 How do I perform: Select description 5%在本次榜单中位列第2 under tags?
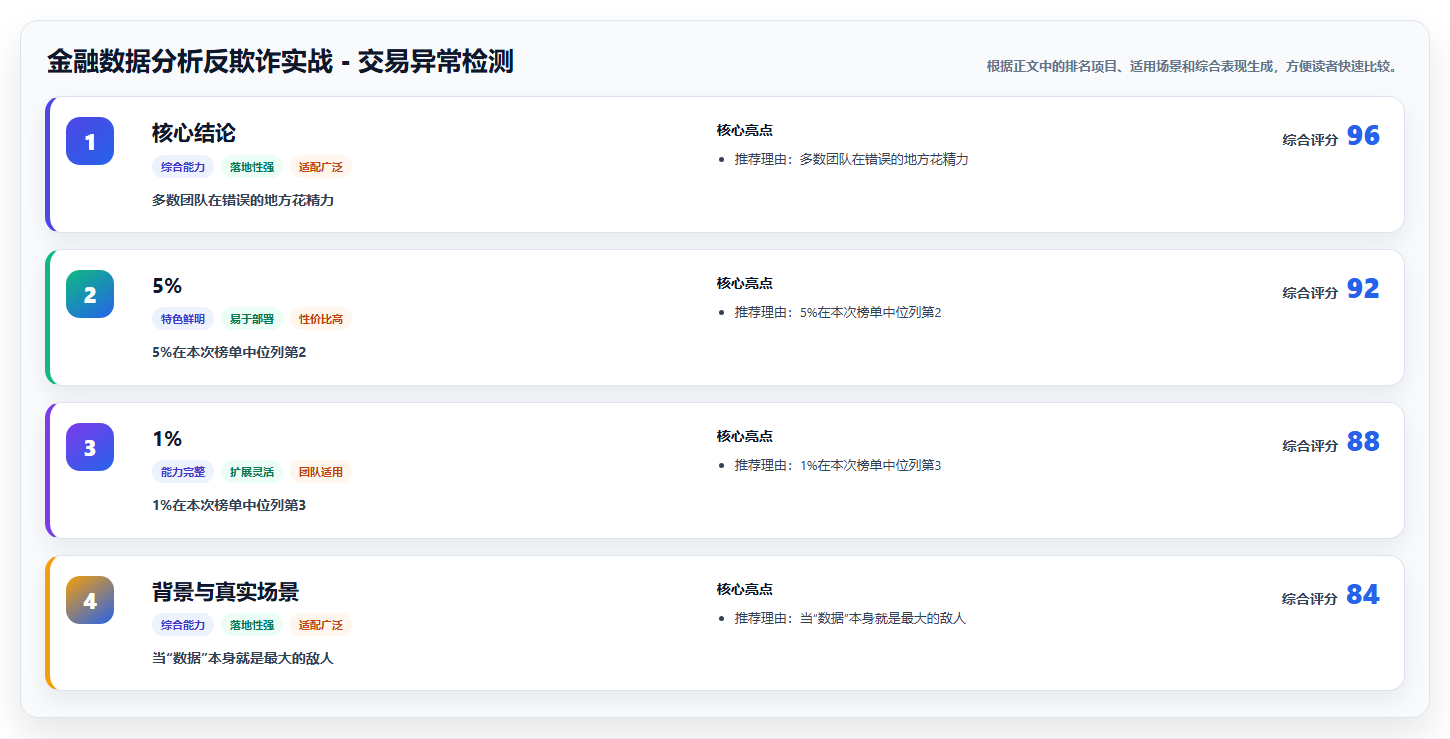pyautogui.click(x=229, y=353)
